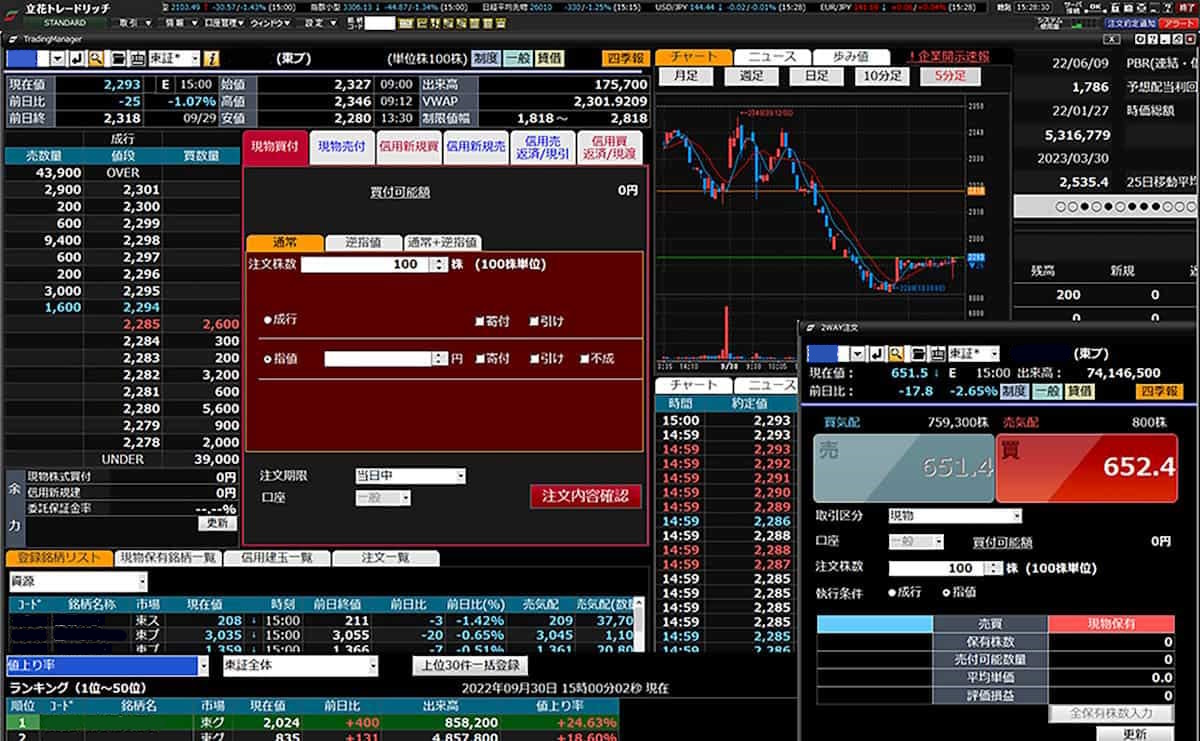Screen dimensions: 1200x741
Task: Select the 成行 radio in order form
Action: 268,320
